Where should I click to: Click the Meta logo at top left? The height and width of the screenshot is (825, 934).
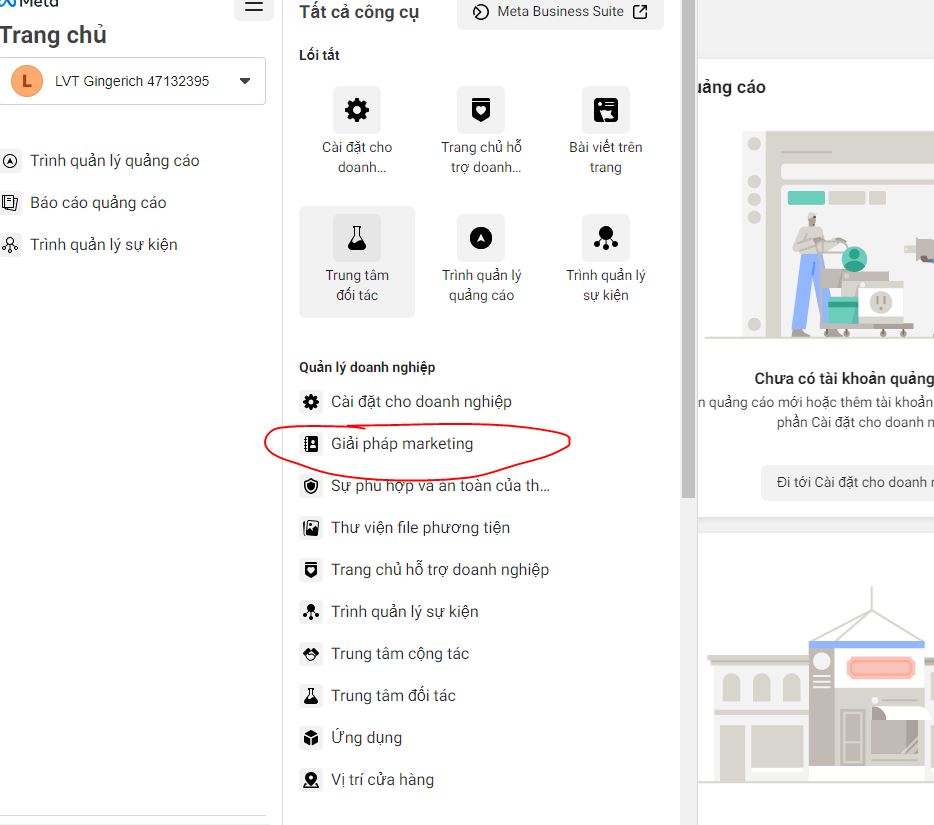tap(30, 4)
